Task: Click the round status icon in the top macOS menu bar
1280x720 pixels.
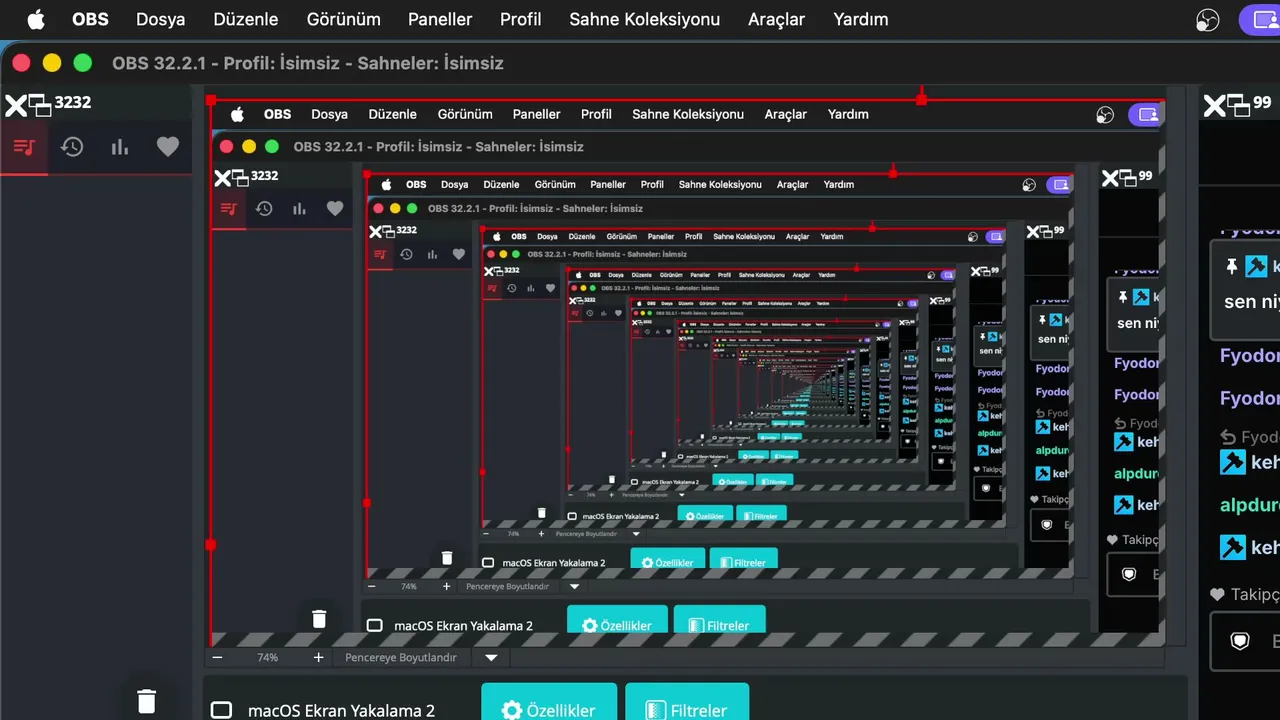Action: tap(1208, 20)
